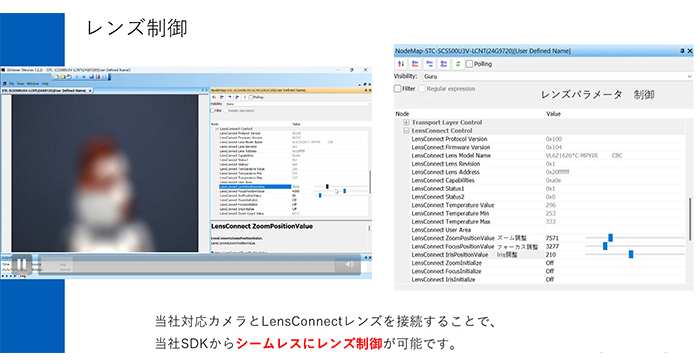Click the sort order icon in large NodeMap toolbar

[401, 64]
